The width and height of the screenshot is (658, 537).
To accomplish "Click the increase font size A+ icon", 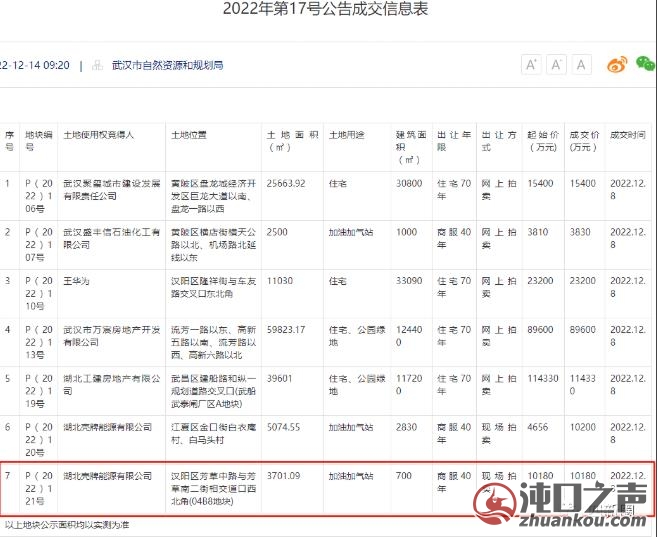I will click(x=532, y=65).
